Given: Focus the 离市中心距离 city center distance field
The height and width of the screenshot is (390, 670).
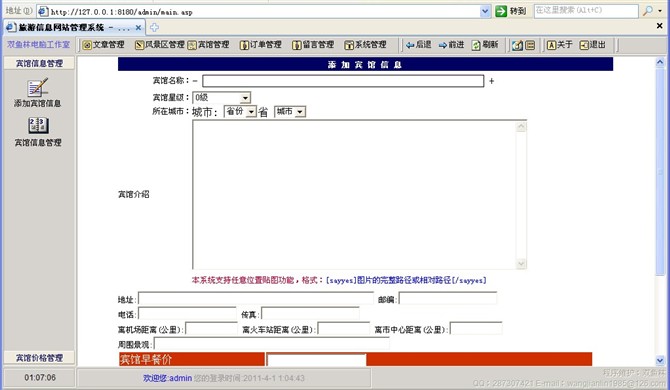Looking at the screenshot, I should click(476, 328).
